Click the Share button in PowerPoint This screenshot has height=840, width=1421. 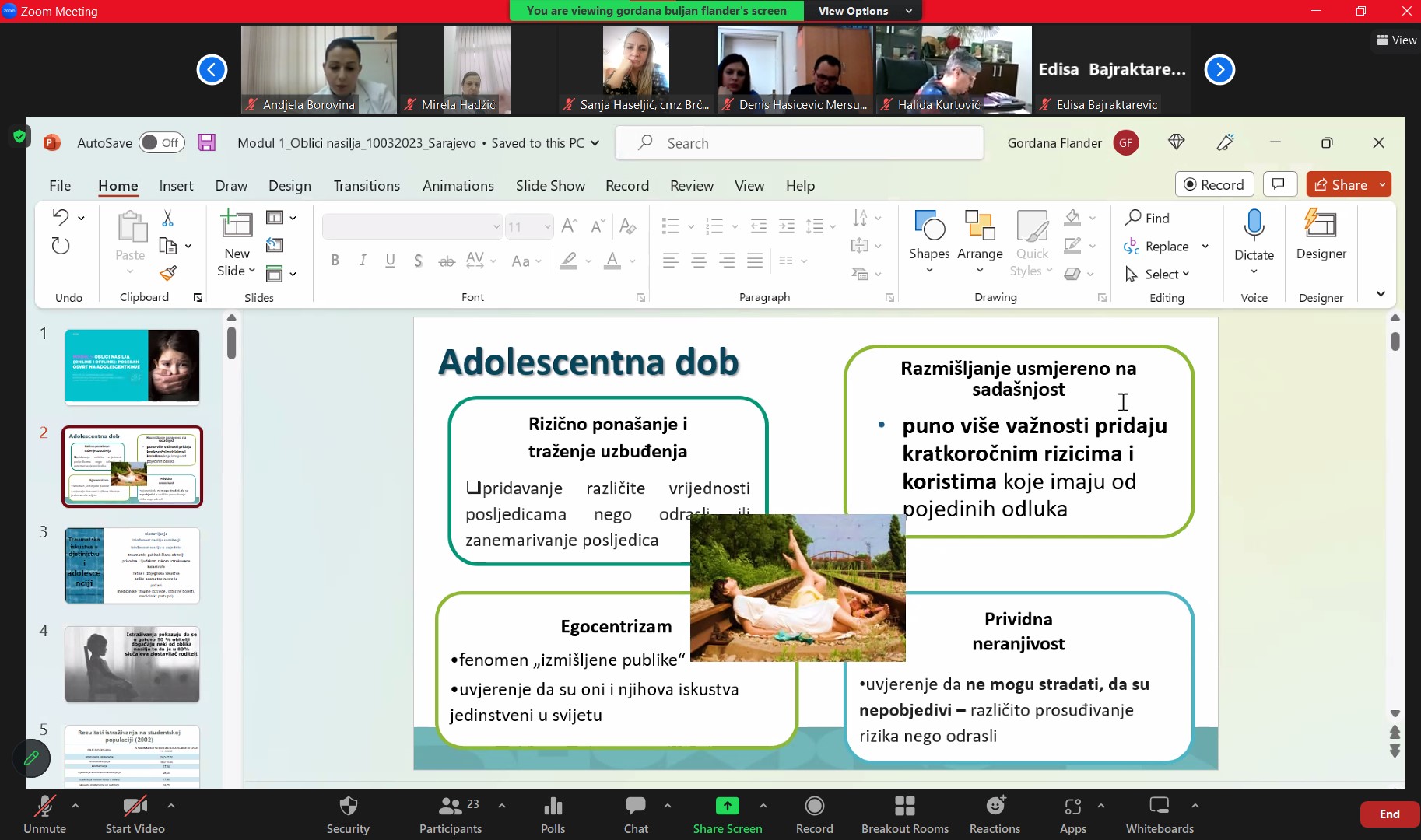[1342, 184]
